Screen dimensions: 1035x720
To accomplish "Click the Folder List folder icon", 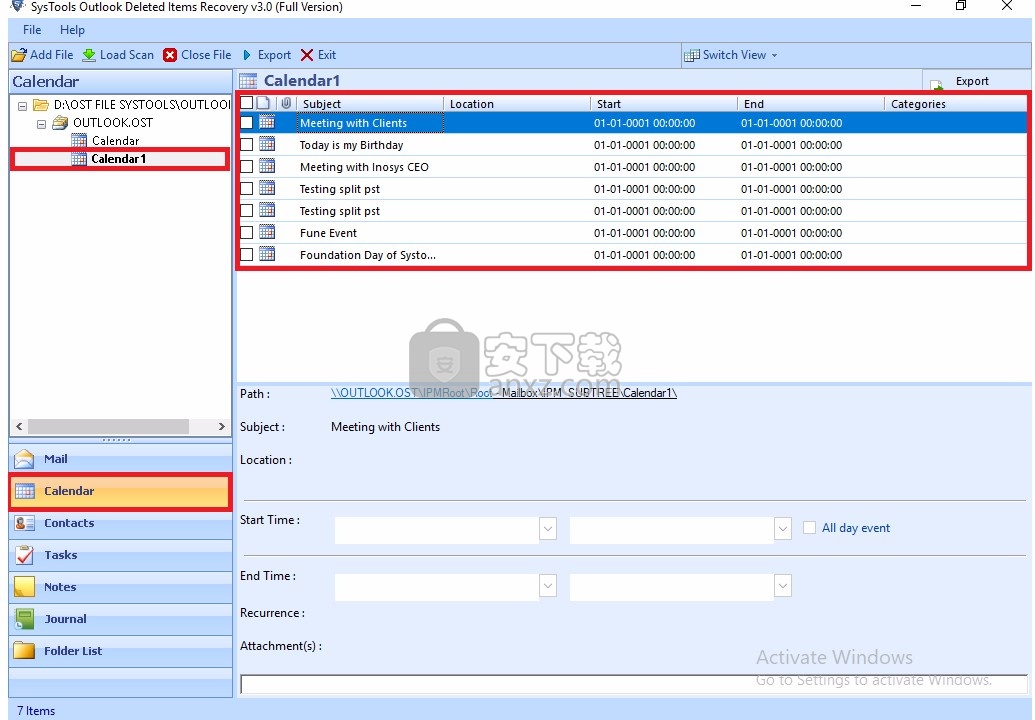I will click(x=24, y=651).
